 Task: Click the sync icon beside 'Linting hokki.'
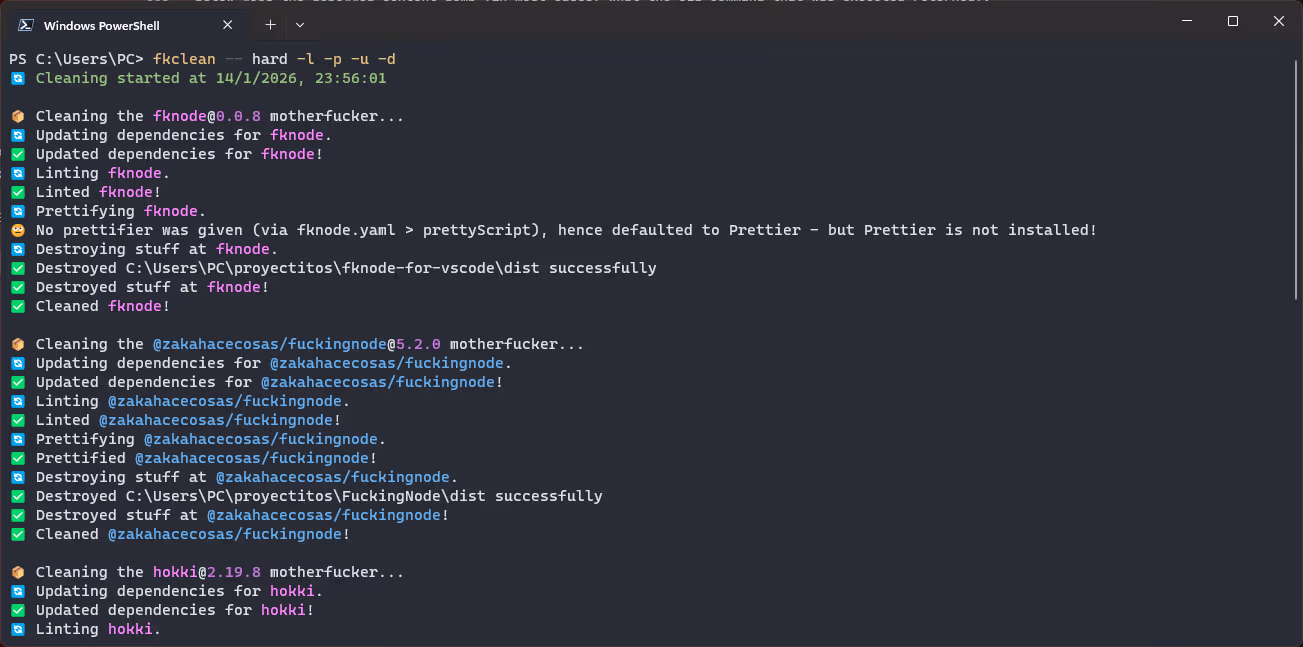tap(18, 629)
